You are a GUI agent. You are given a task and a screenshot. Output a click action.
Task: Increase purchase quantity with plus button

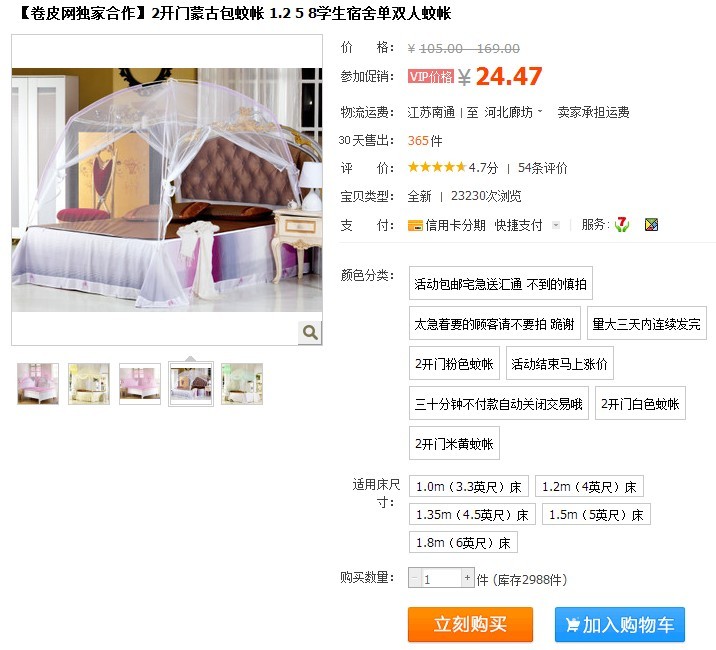click(467, 578)
